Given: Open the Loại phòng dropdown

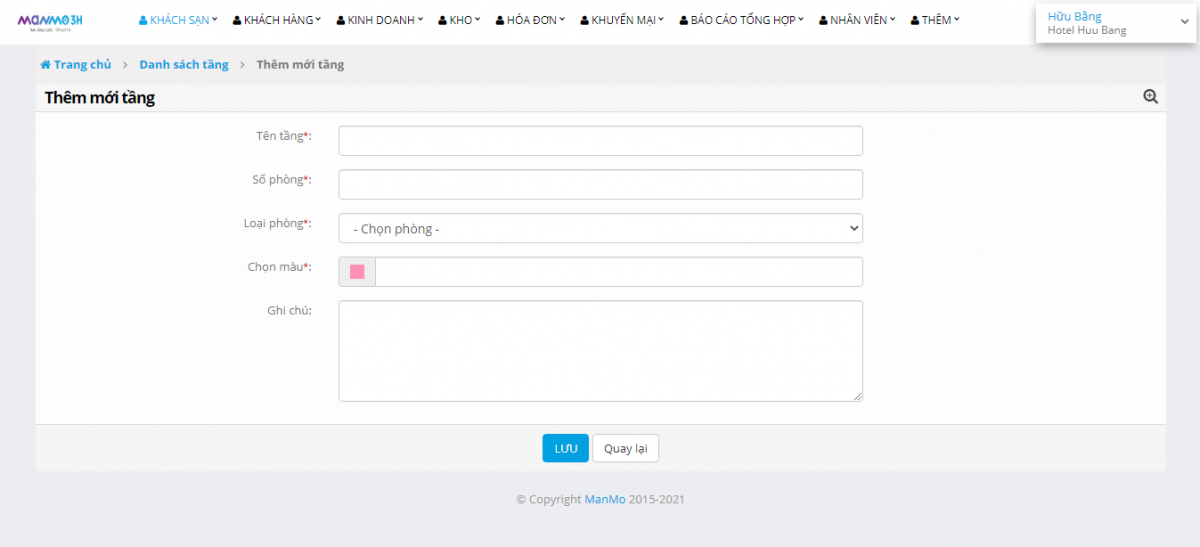Looking at the screenshot, I should [600, 228].
